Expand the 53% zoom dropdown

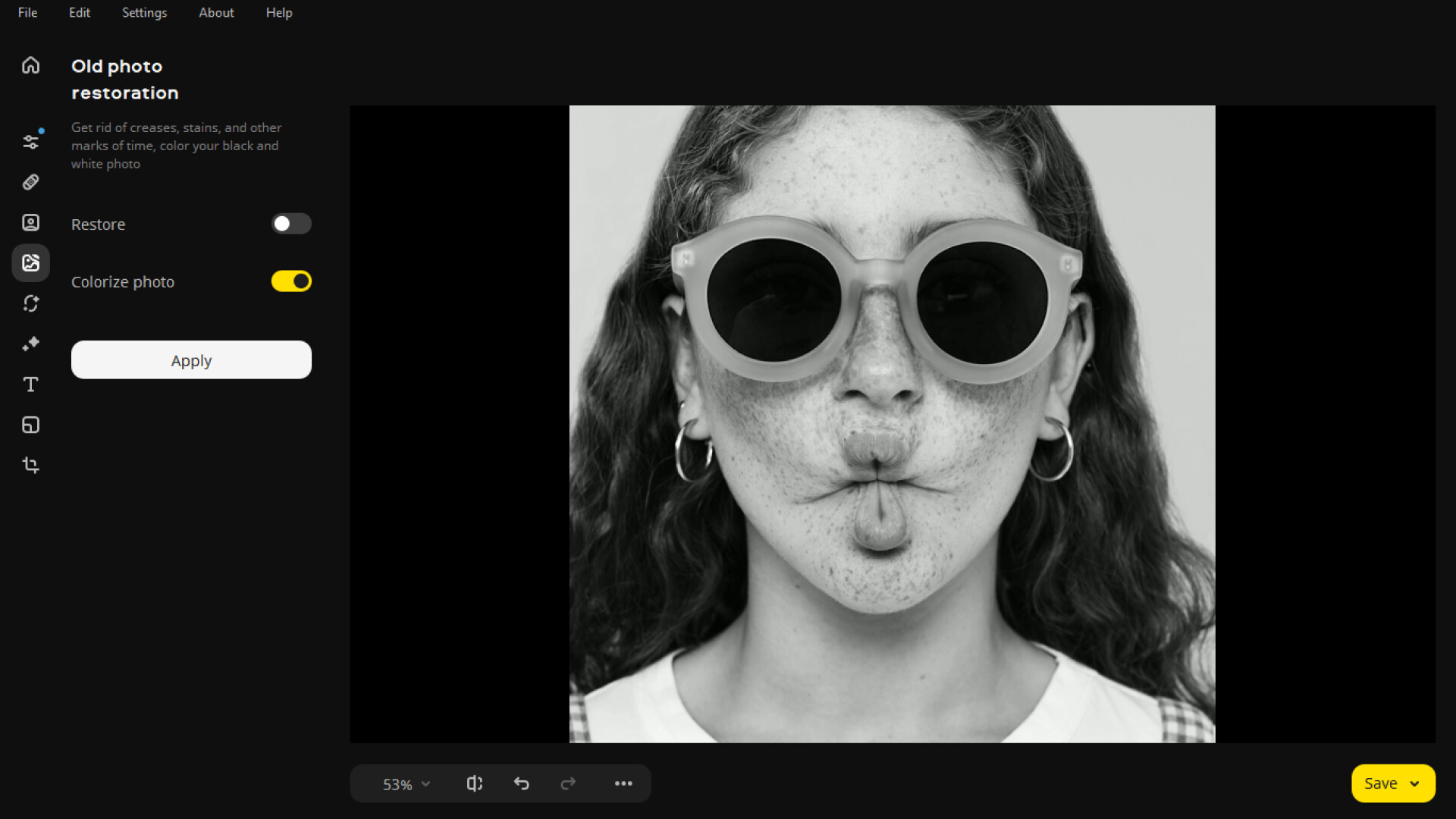pyautogui.click(x=406, y=784)
